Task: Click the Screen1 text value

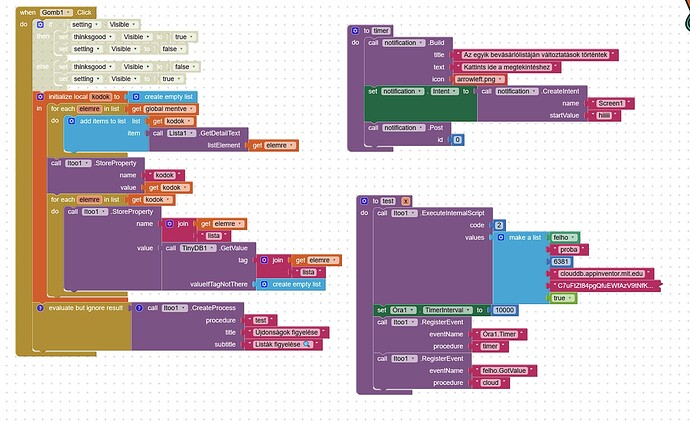Action: (x=610, y=103)
